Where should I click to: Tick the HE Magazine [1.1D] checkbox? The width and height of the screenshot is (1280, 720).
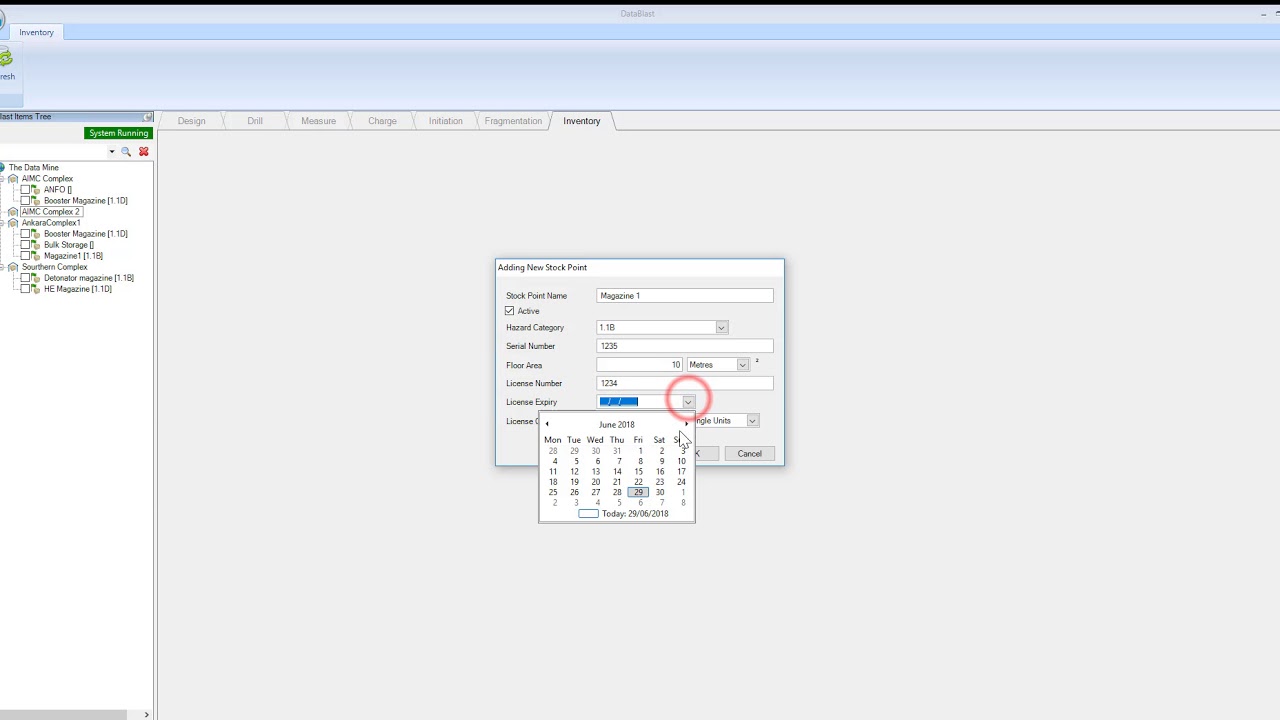(x=26, y=289)
